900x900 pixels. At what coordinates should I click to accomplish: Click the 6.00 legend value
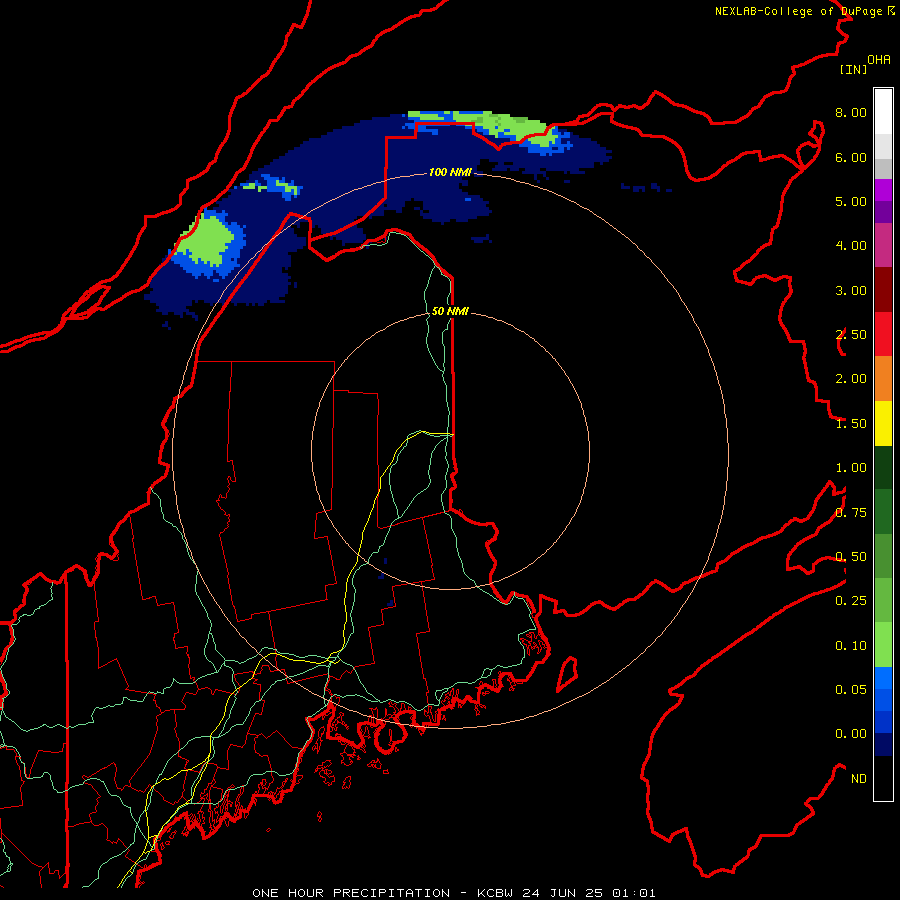point(851,157)
